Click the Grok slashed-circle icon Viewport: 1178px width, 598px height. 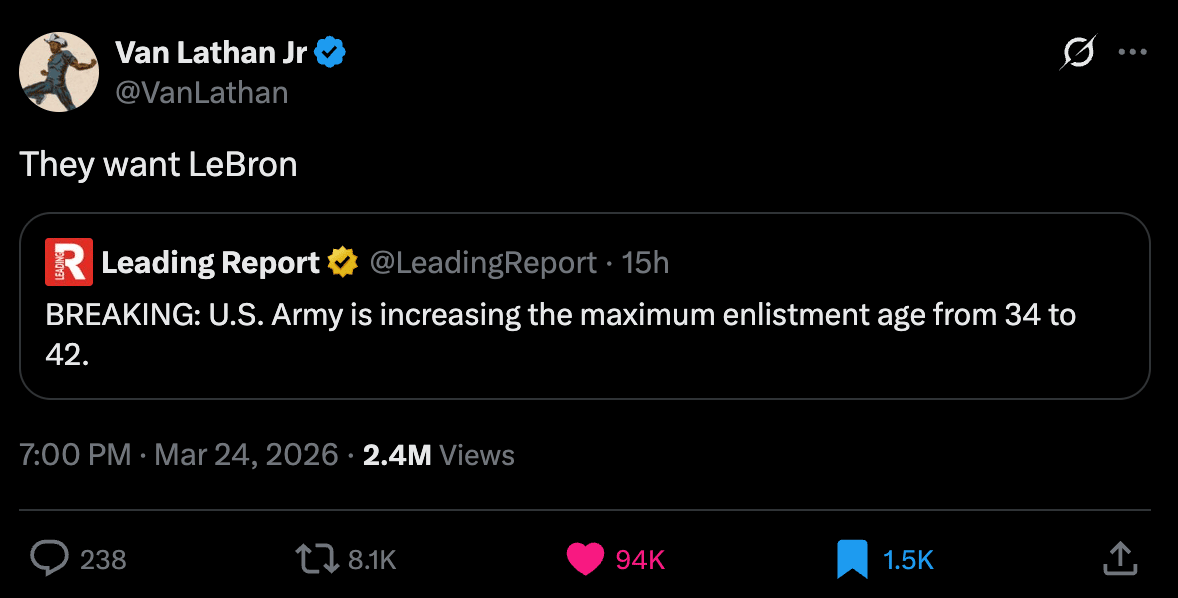1078,52
